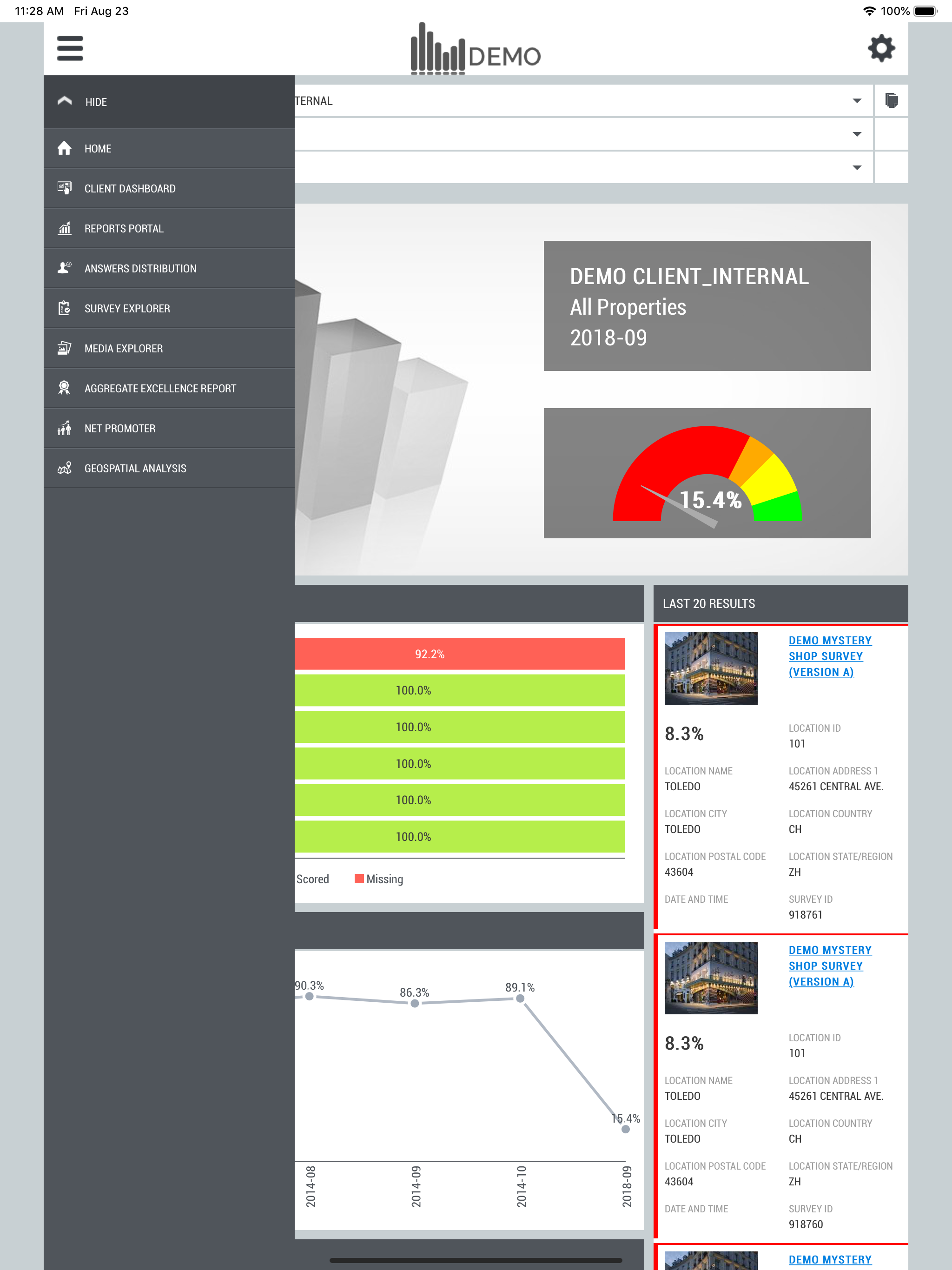Viewport: 952px width, 1270px height.
Task: Select HIDE in the side menu
Action: (x=169, y=102)
